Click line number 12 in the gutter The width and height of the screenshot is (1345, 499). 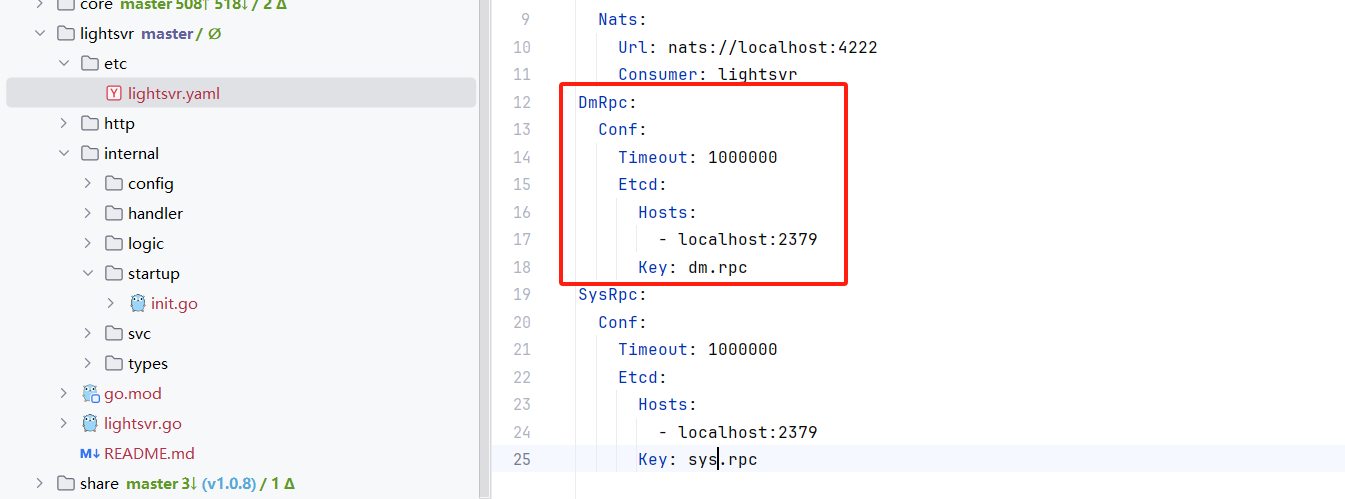(x=521, y=102)
